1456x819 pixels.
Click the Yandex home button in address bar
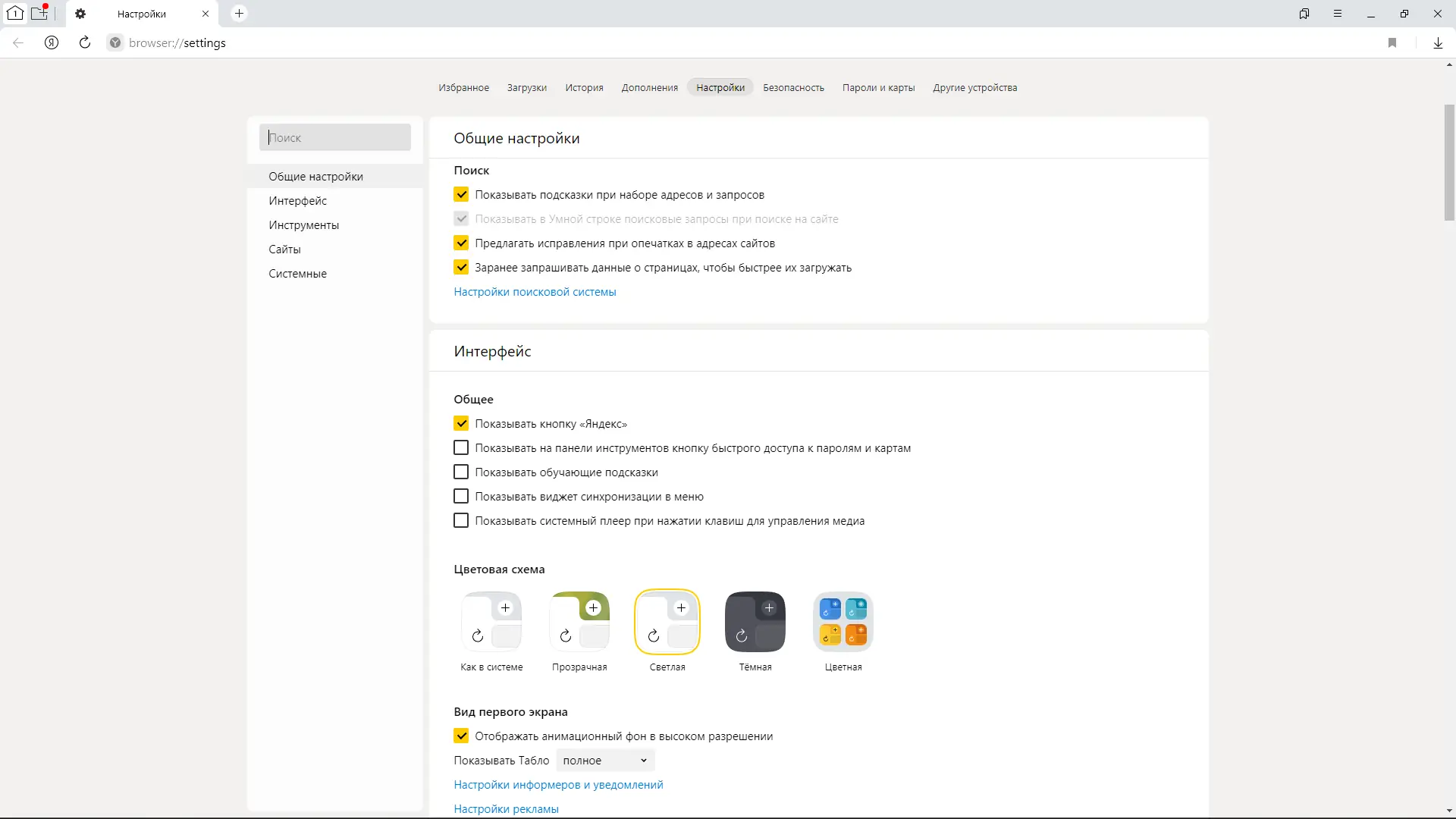click(x=52, y=43)
